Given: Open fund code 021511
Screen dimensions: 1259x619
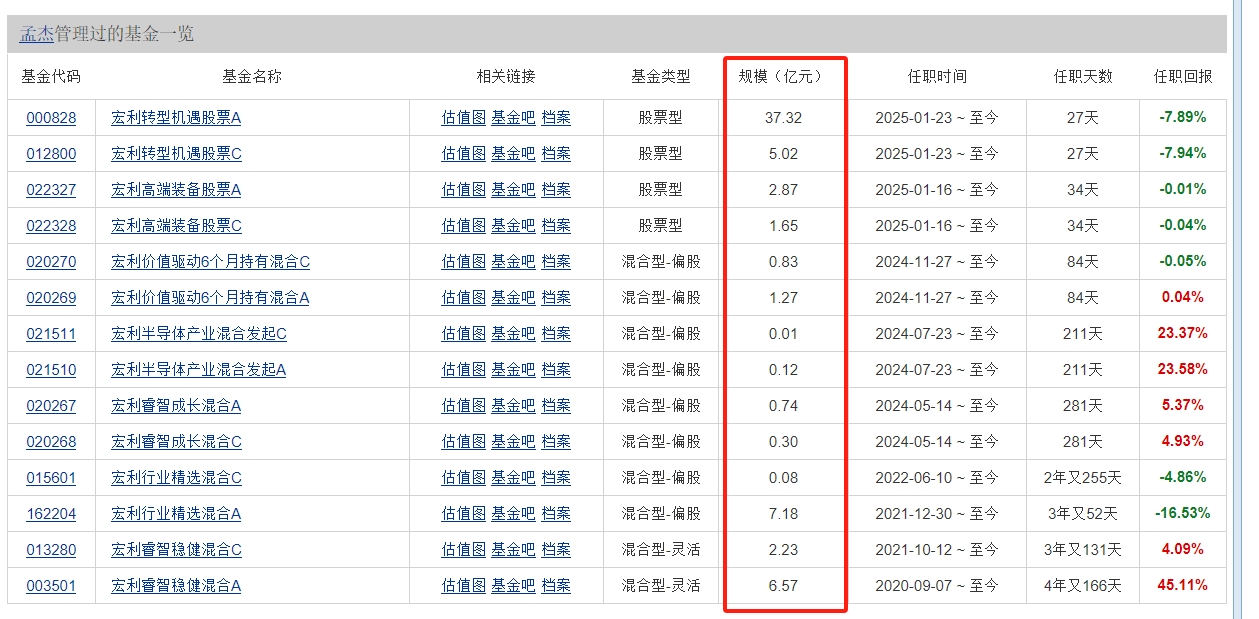Looking at the screenshot, I should 51,334.
